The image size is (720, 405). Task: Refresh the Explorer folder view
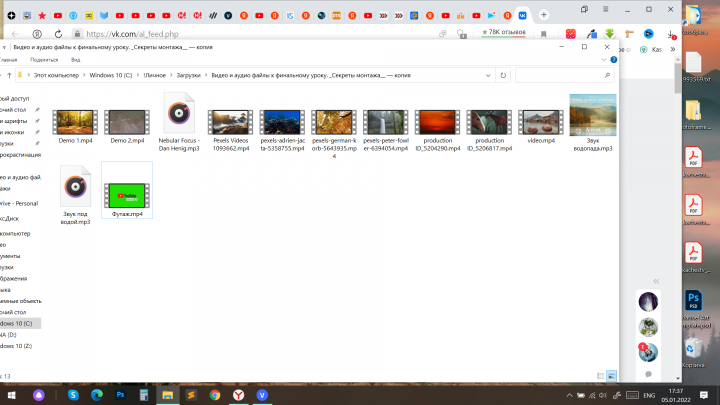tap(503, 75)
